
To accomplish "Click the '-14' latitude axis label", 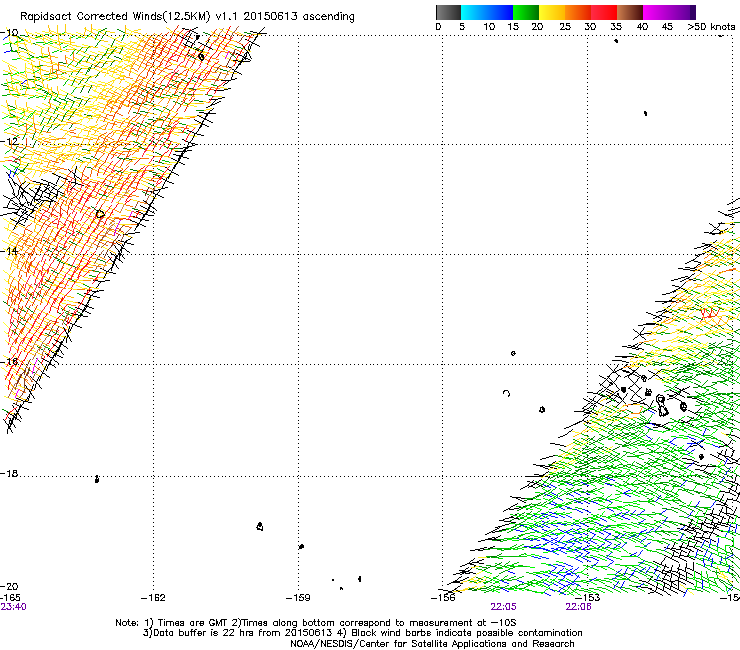I will (x=9, y=251).
